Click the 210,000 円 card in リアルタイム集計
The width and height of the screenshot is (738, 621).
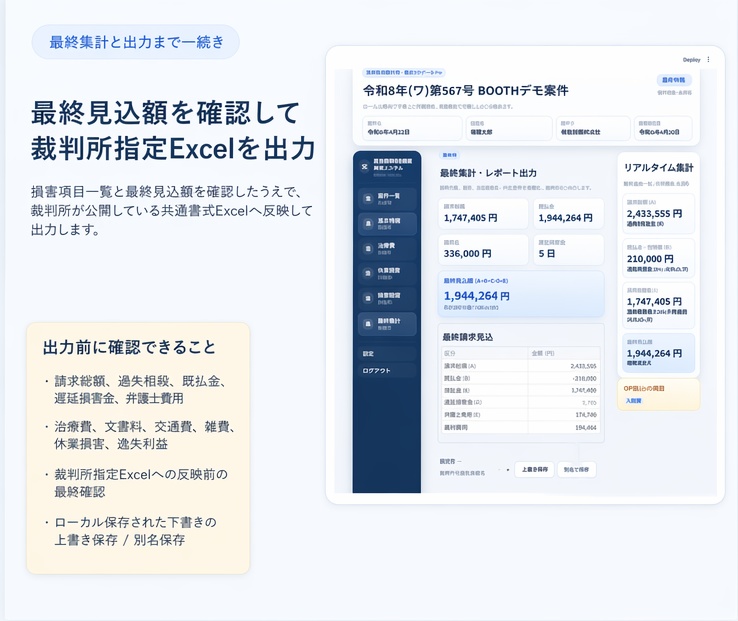(658, 258)
